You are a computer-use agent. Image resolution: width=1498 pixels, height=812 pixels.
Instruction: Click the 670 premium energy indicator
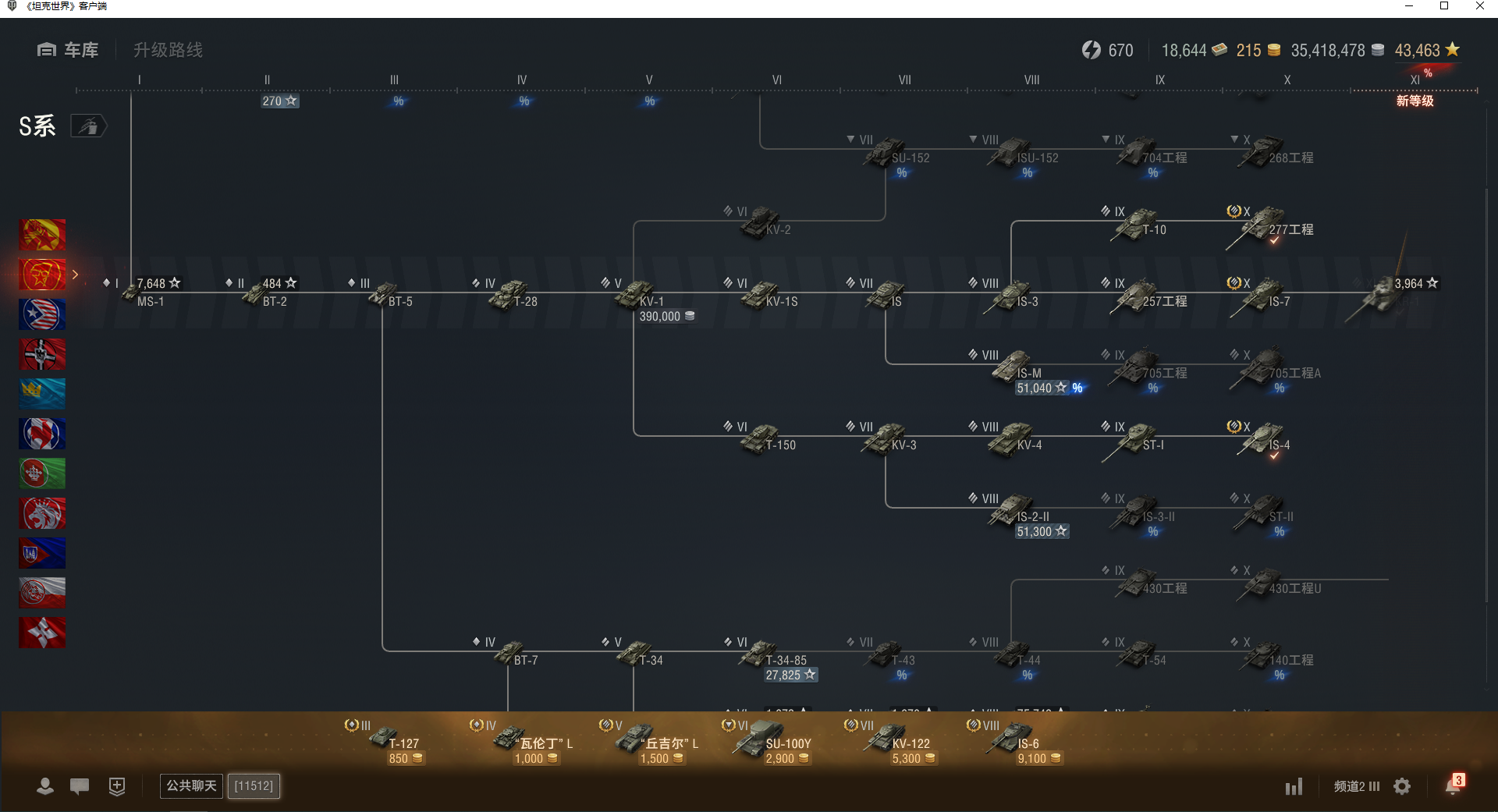coord(1107,50)
